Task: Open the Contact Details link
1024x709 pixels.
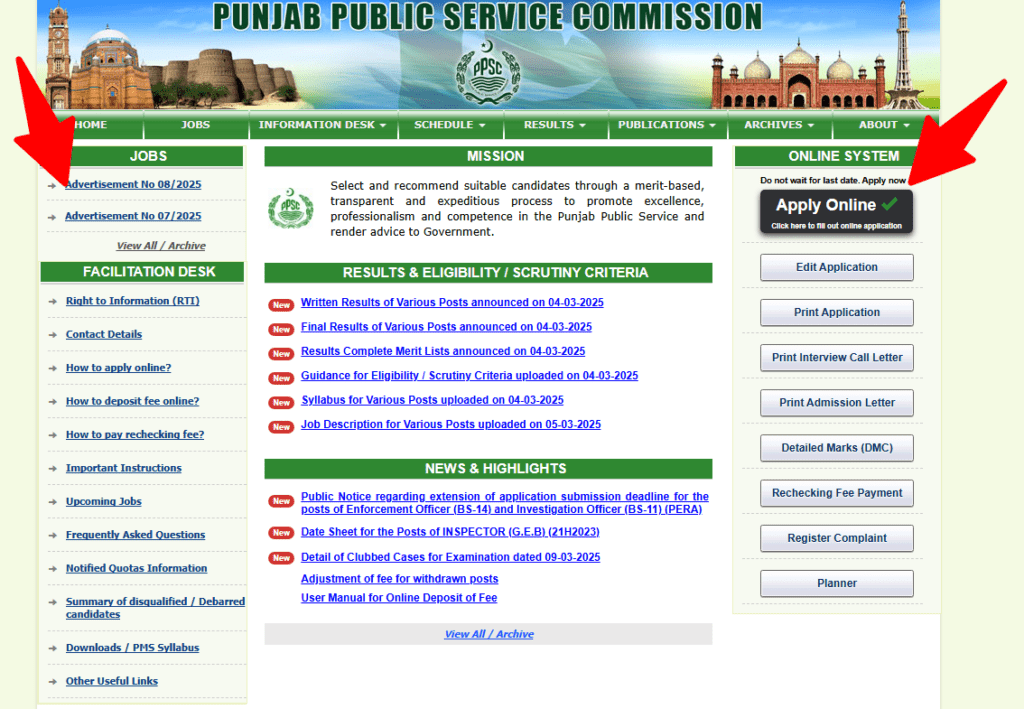Action: coord(104,334)
